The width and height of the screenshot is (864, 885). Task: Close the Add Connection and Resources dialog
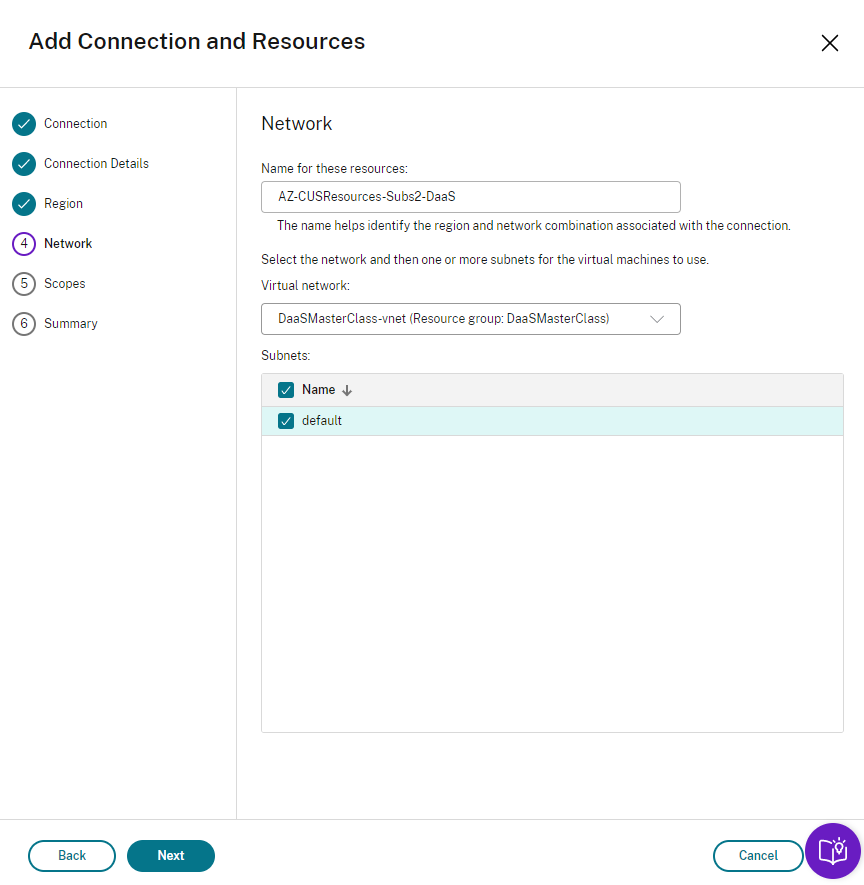[829, 43]
